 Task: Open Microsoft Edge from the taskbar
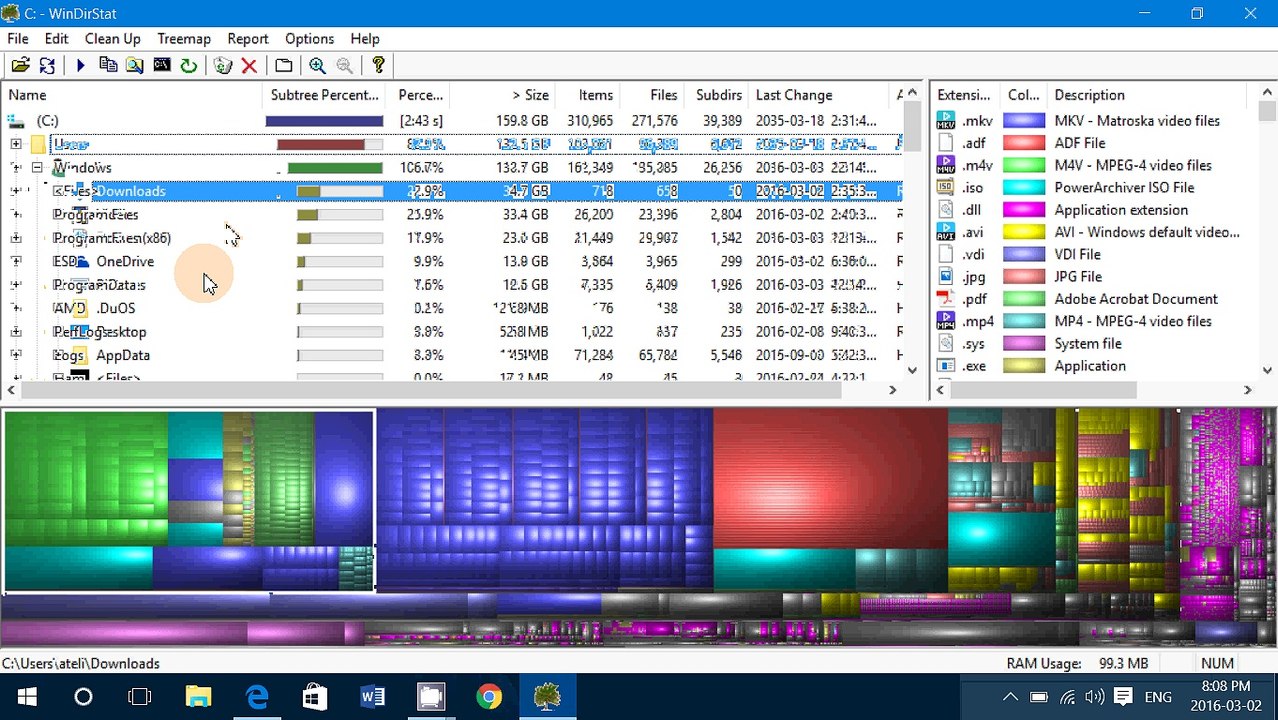coord(257,697)
